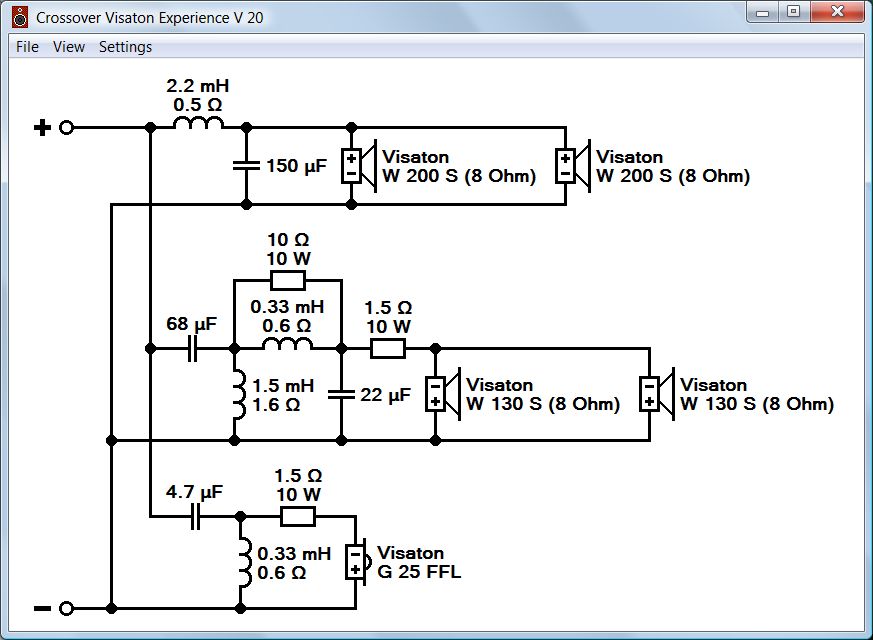The width and height of the screenshot is (873, 640).
Task: Click the '10 Ω' resistor value label
Action: click(x=288, y=240)
